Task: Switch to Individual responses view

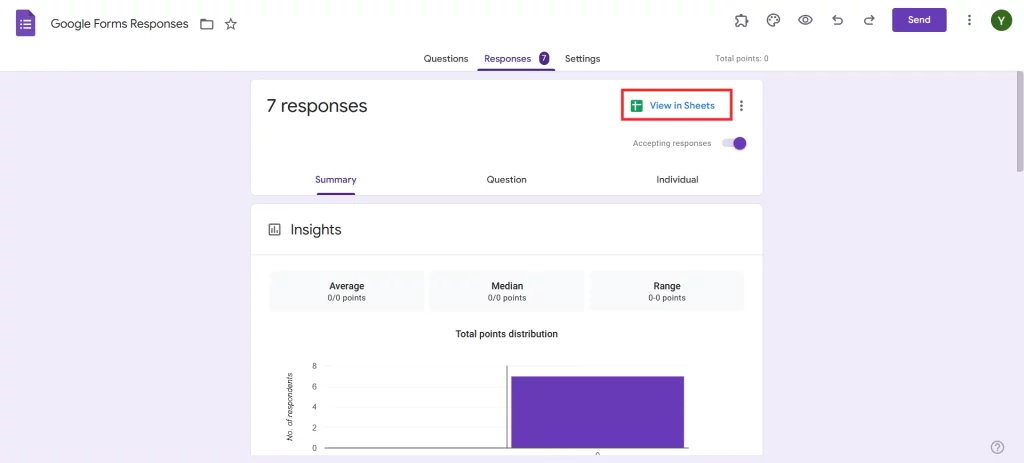Action: tap(677, 180)
